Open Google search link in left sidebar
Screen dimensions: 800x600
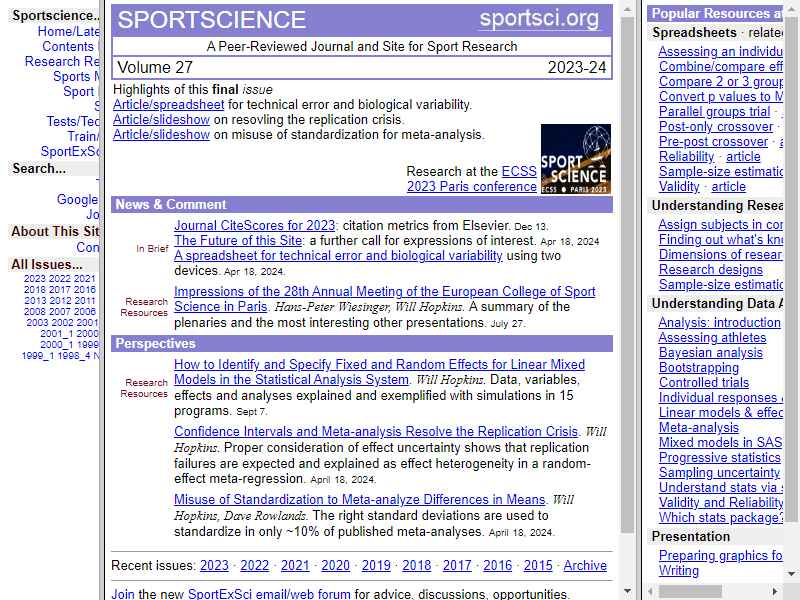tap(78, 199)
